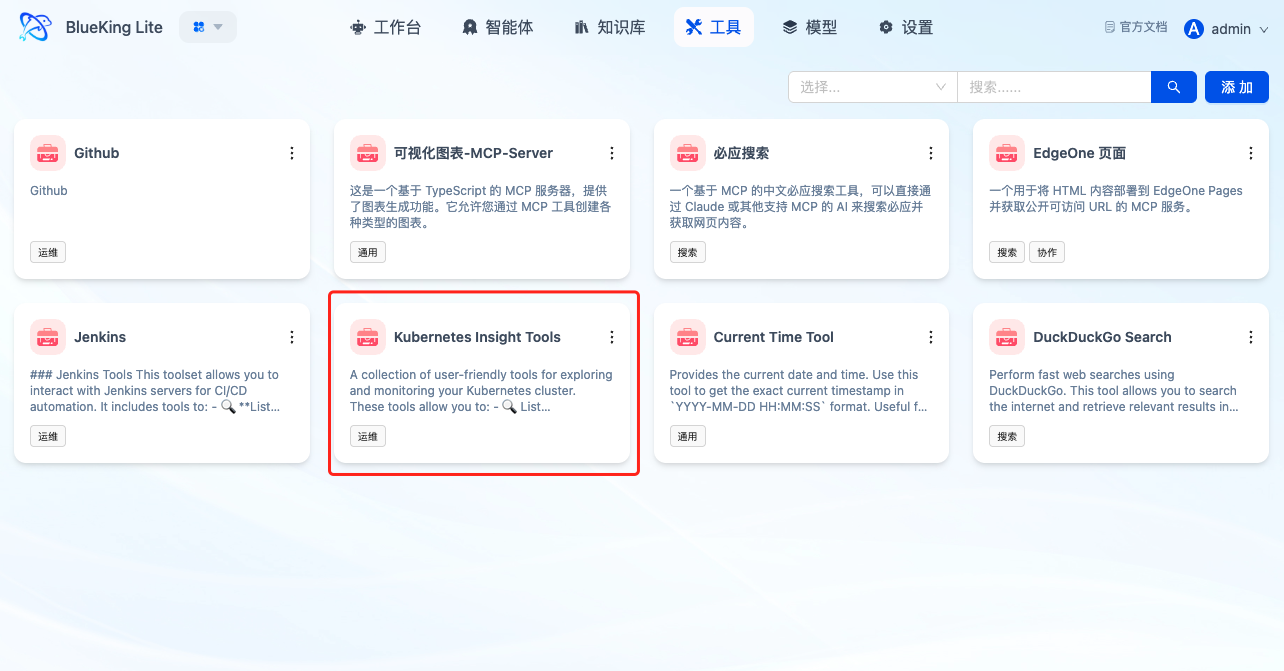Open the Kubernetes Insight Tools card title
Viewport: 1284px width, 671px height.
pyautogui.click(x=477, y=337)
